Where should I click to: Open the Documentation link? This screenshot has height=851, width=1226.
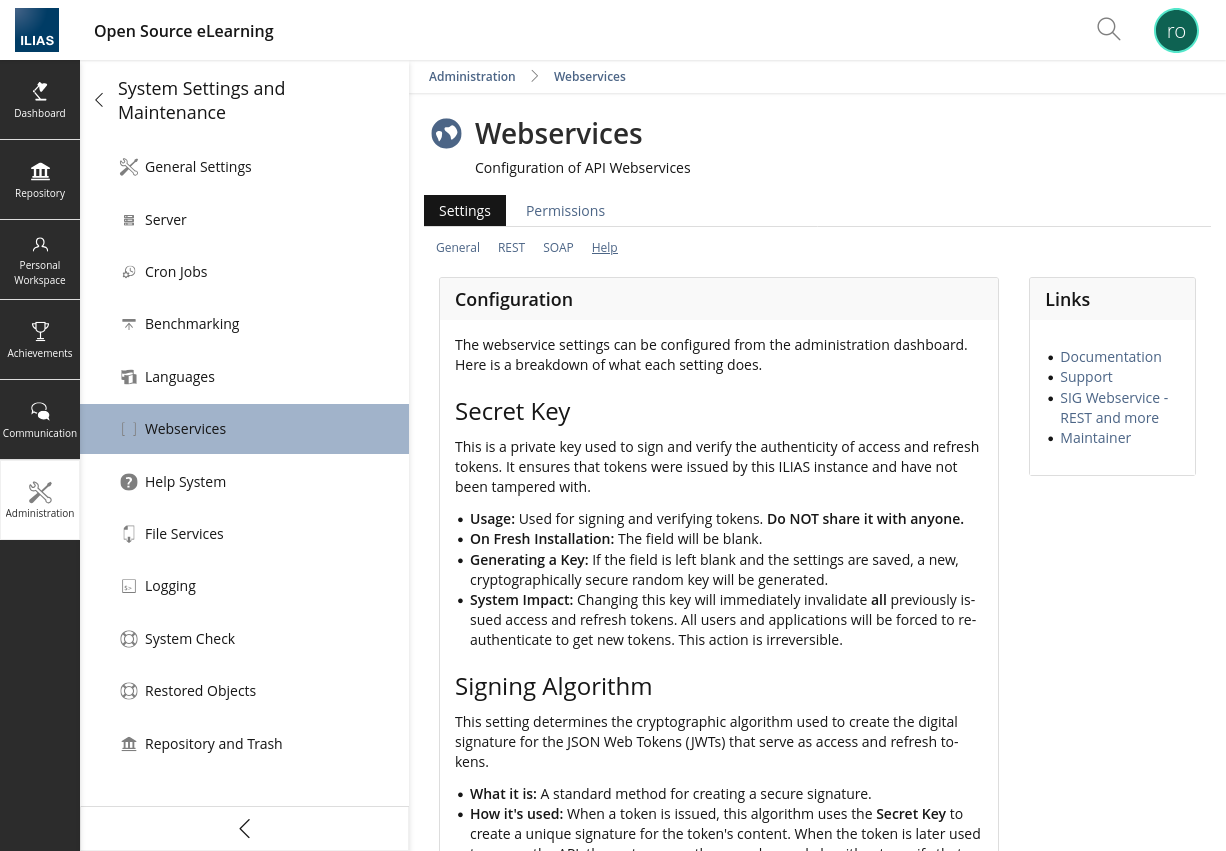[x=1111, y=357]
